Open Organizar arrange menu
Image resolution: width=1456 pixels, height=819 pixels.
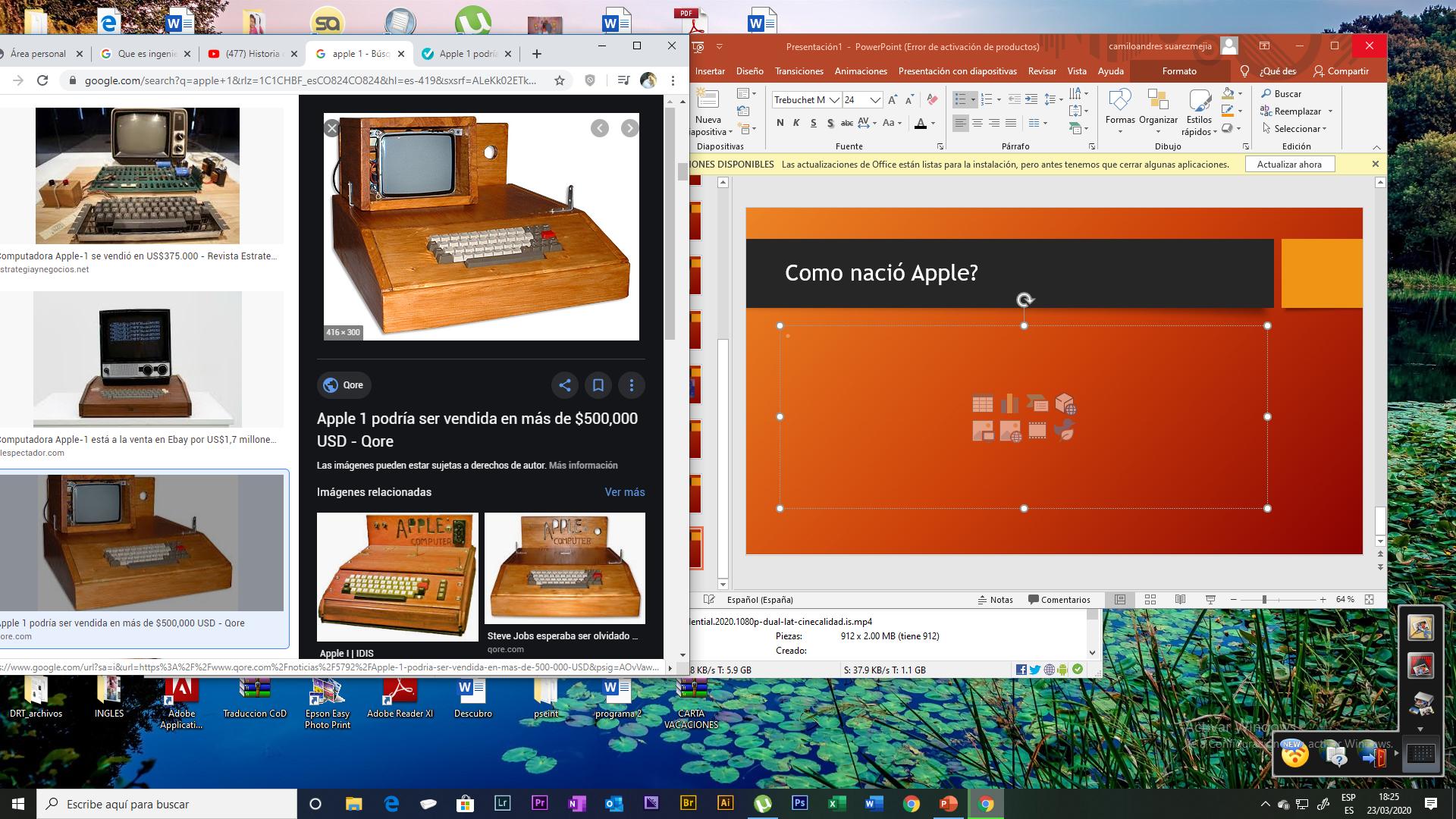(1158, 111)
